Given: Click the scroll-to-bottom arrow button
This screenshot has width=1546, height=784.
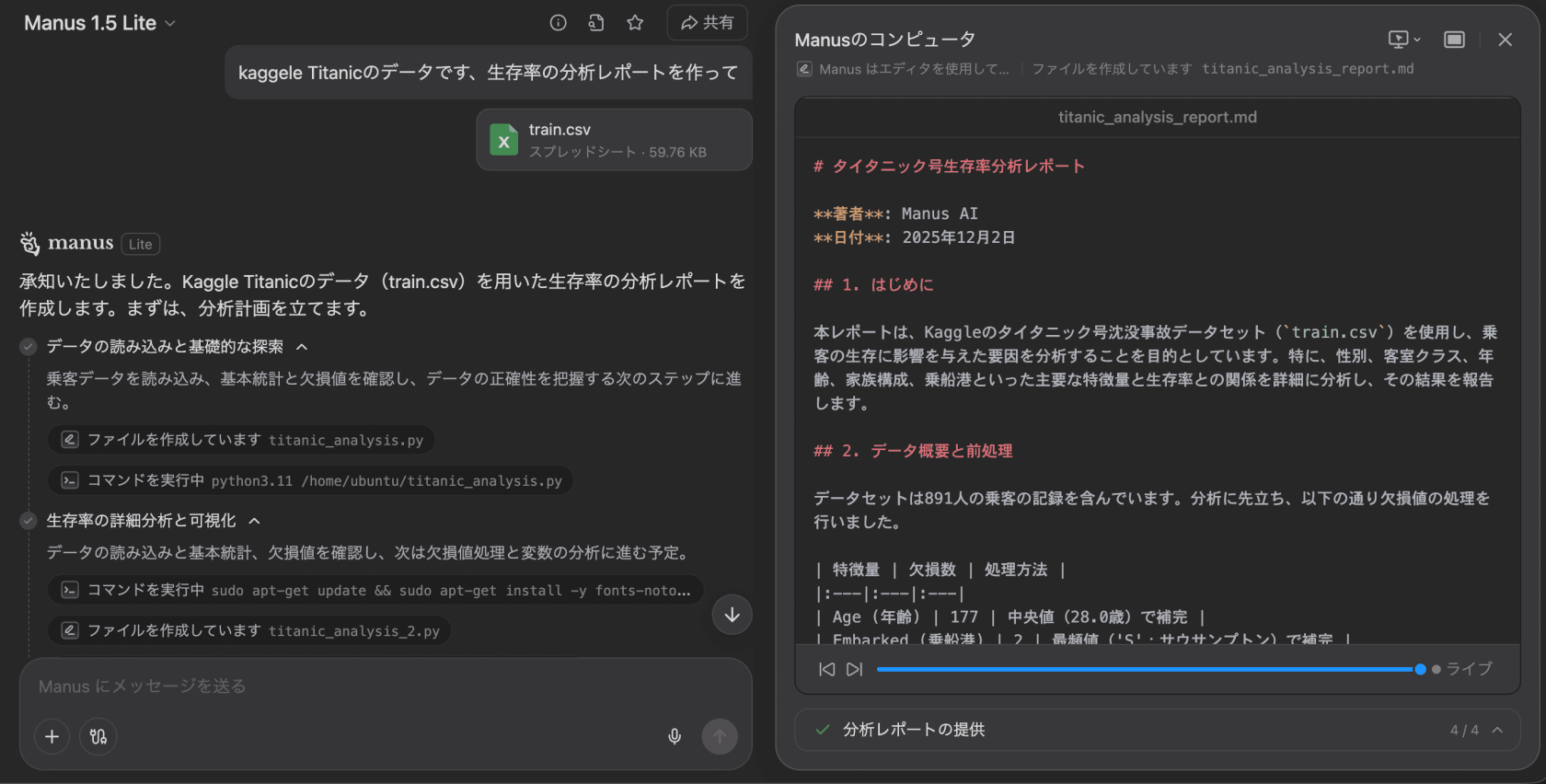Looking at the screenshot, I should click(x=732, y=615).
